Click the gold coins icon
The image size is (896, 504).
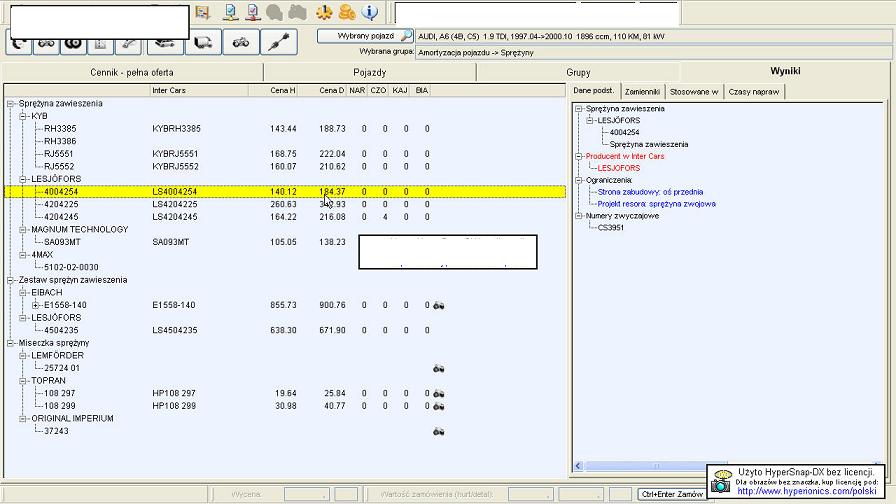click(x=347, y=11)
